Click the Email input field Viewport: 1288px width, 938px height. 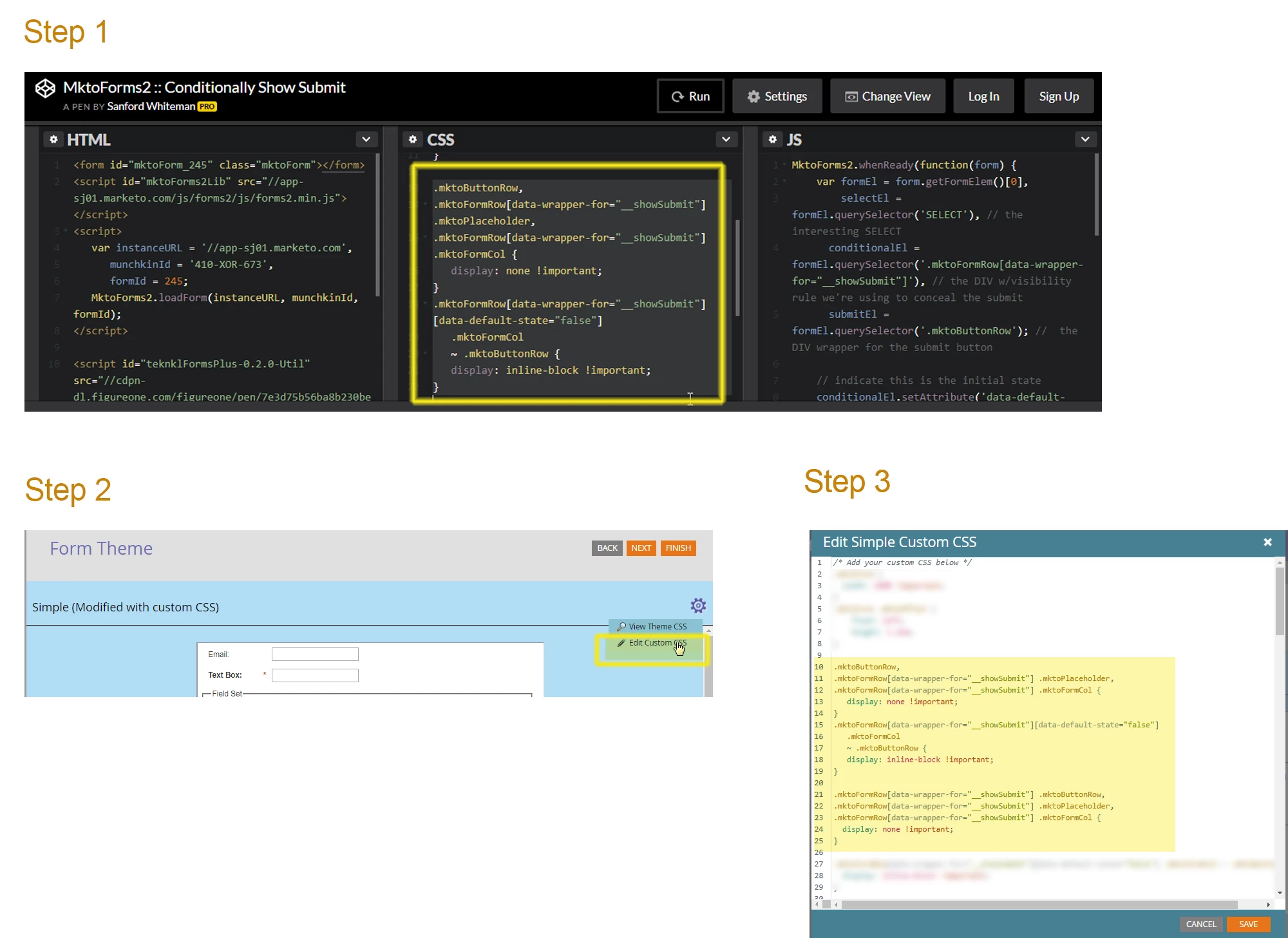(315, 655)
